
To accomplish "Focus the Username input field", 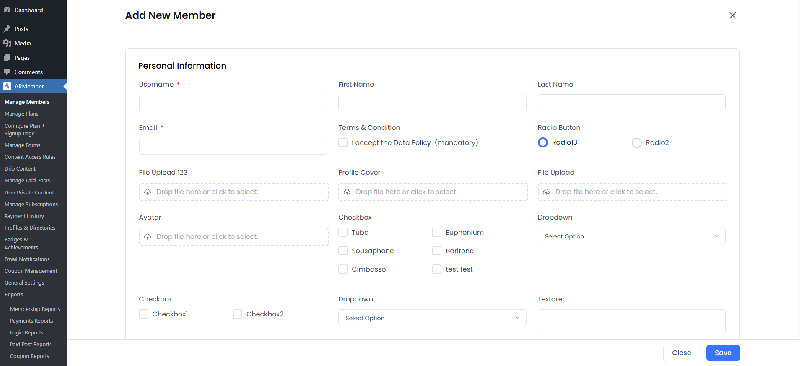I will (233, 103).
